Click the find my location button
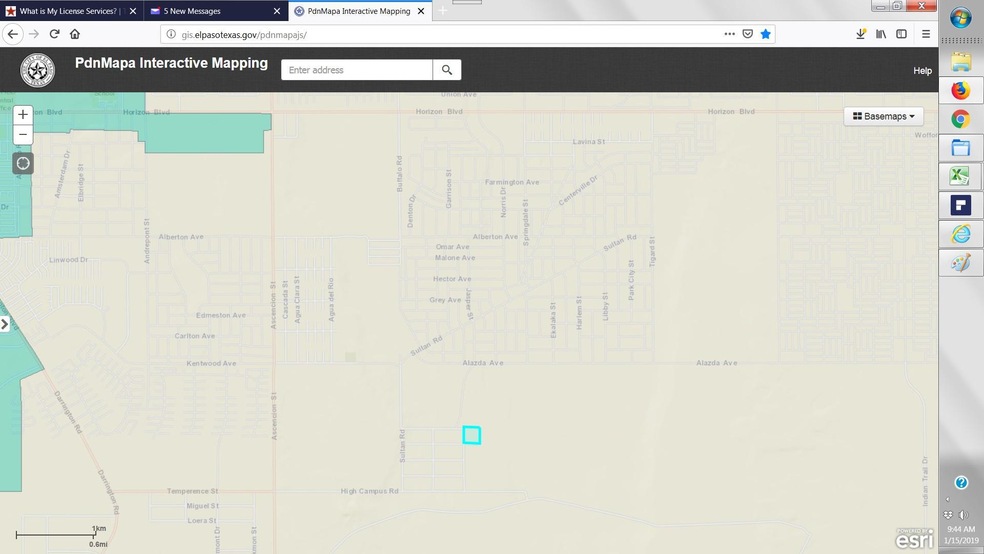The height and width of the screenshot is (554, 984). [23, 163]
